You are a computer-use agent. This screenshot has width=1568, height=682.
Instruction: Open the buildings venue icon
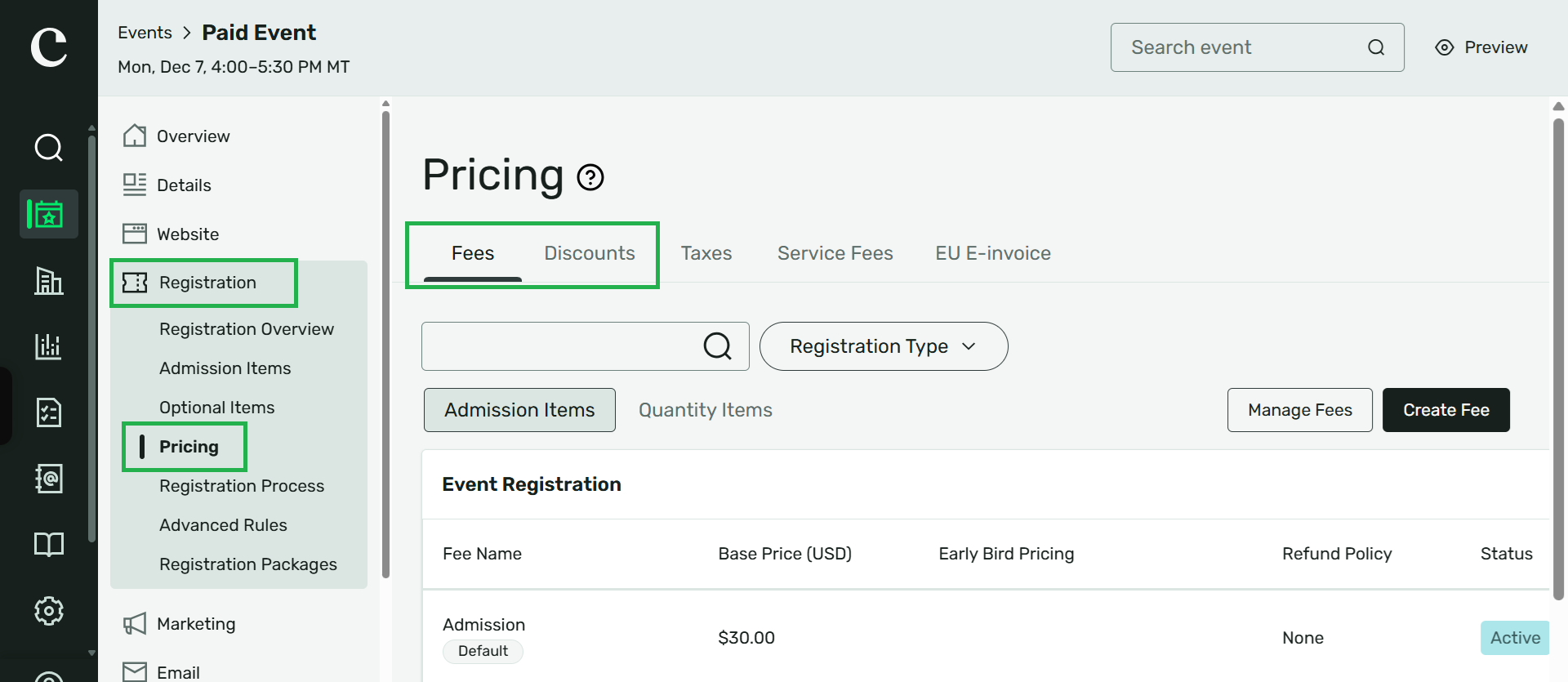tap(49, 280)
